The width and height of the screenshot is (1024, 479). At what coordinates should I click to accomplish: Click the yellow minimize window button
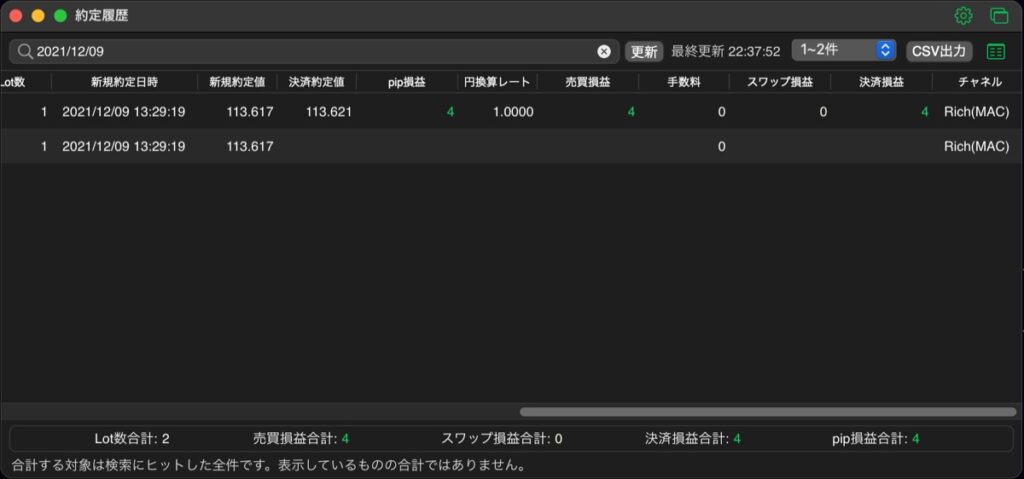coord(38,16)
